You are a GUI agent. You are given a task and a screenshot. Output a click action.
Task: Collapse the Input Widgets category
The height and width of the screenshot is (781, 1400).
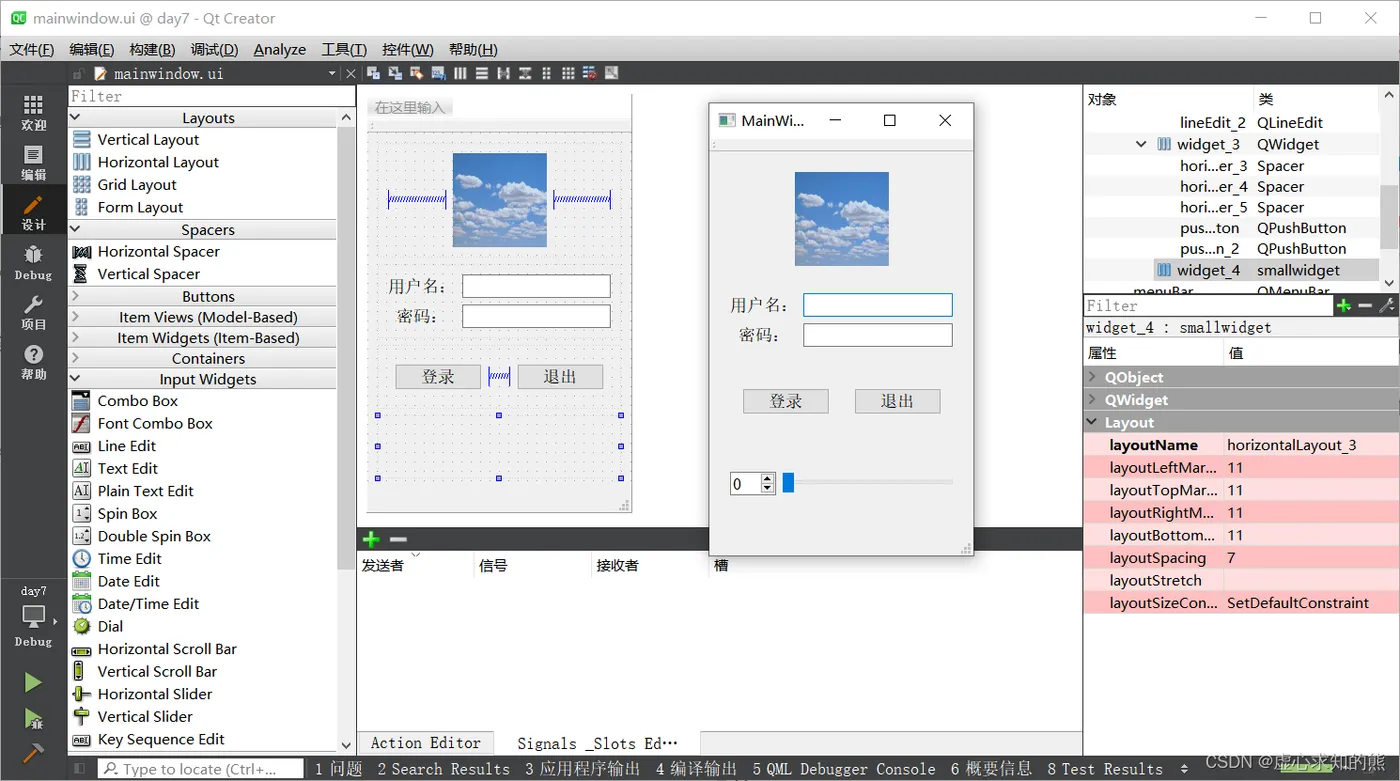coord(76,379)
